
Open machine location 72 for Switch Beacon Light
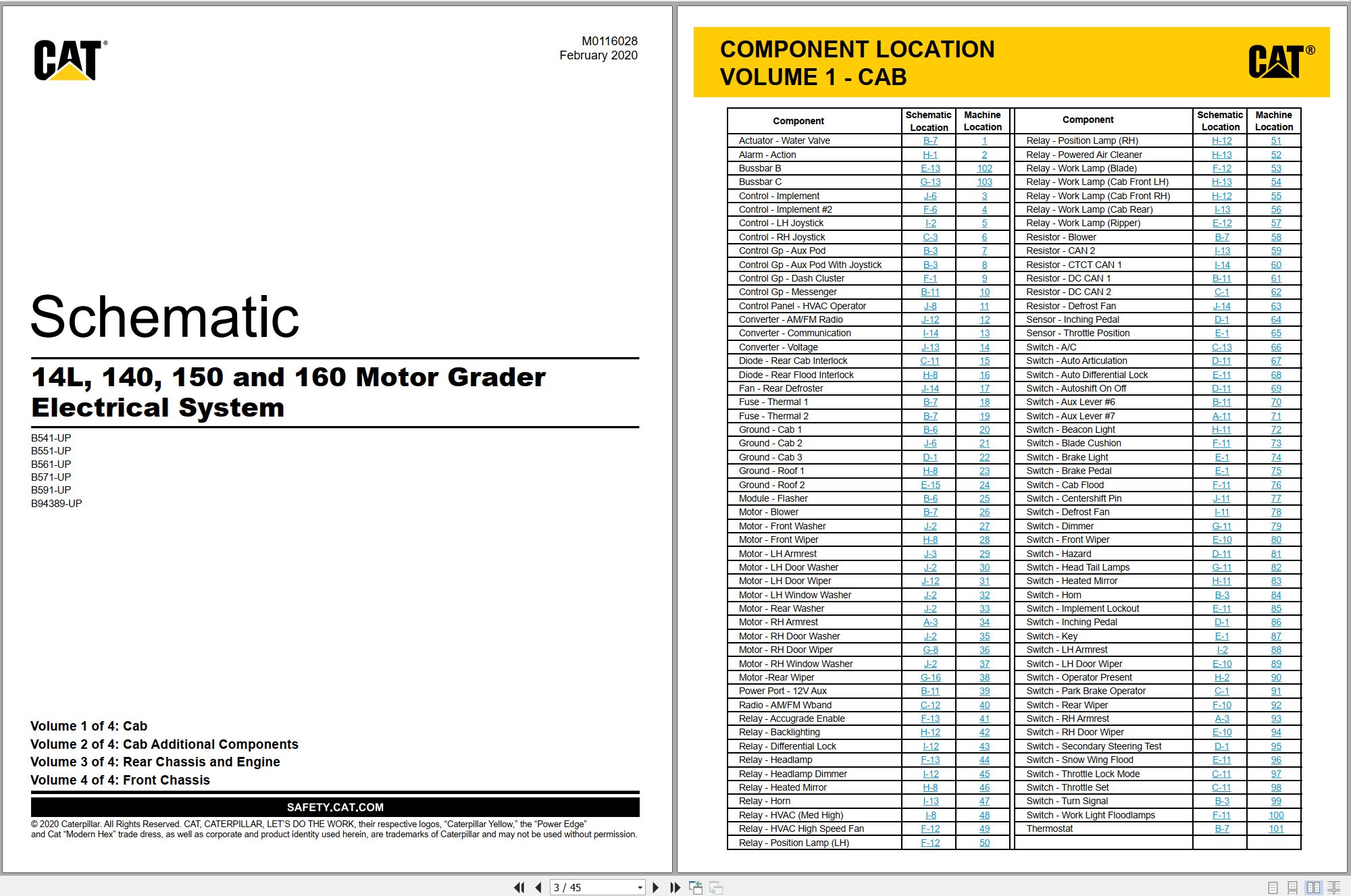(1275, 429)
